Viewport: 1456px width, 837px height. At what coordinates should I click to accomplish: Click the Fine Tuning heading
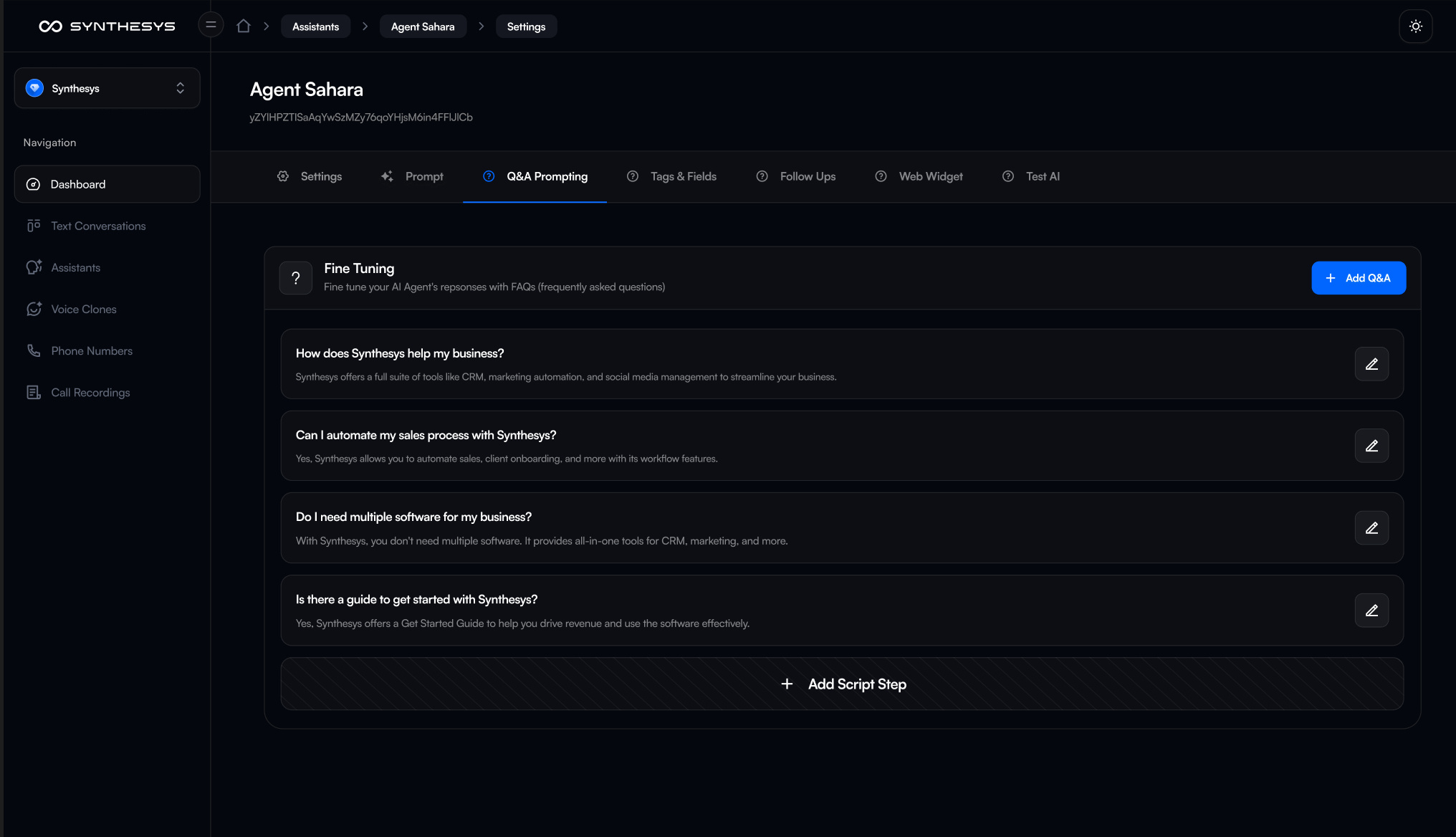pos(359,268)
